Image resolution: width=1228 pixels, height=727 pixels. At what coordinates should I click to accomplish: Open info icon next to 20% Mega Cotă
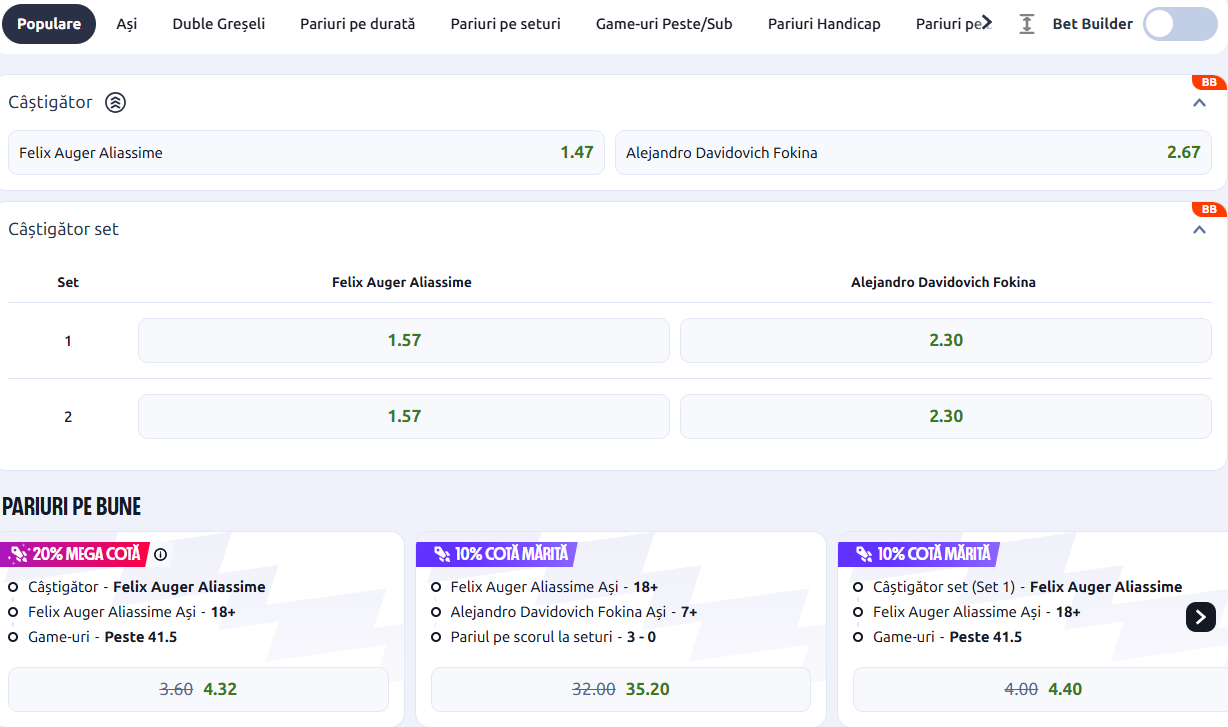click(x=160, y=554)
